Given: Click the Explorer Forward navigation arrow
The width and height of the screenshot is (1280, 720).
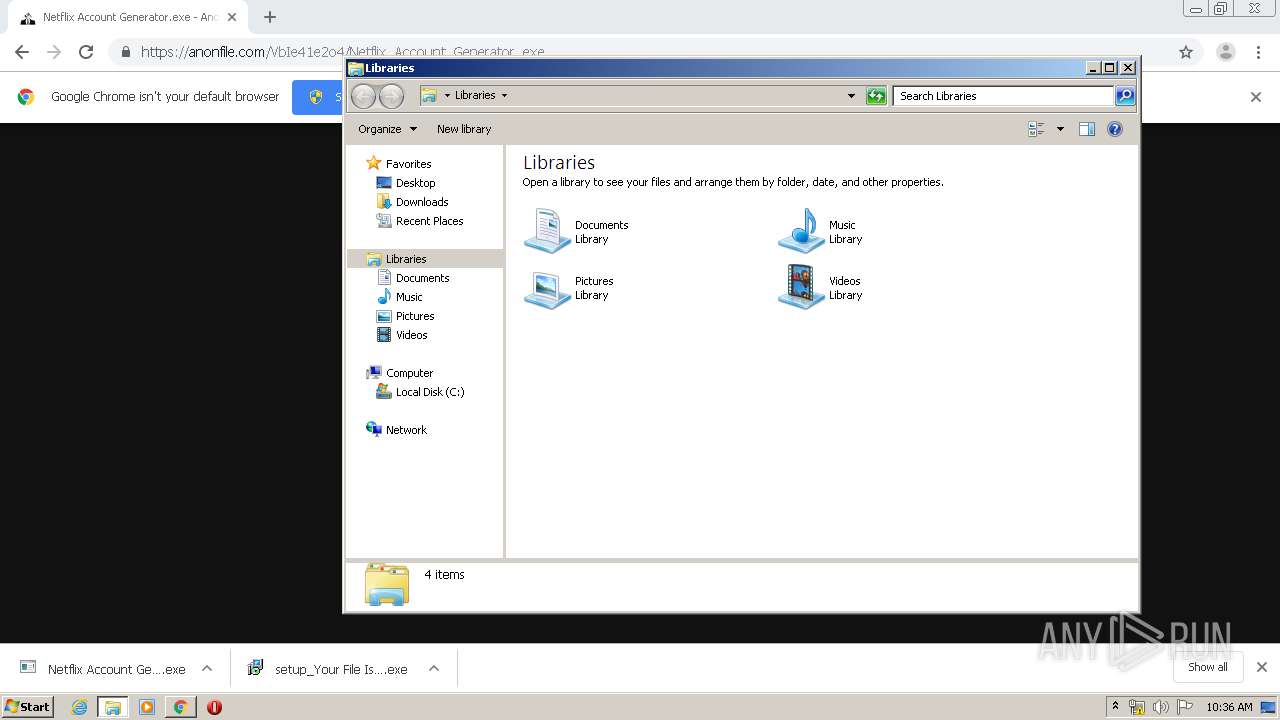Looking at the screenshot, I should pos(391,96).
